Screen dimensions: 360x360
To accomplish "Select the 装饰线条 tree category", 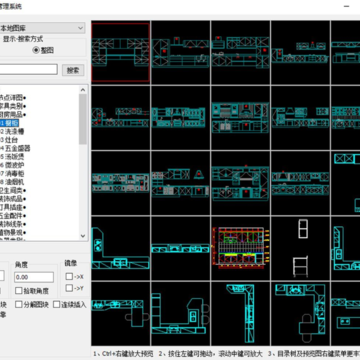I will [x=13, y=224].
